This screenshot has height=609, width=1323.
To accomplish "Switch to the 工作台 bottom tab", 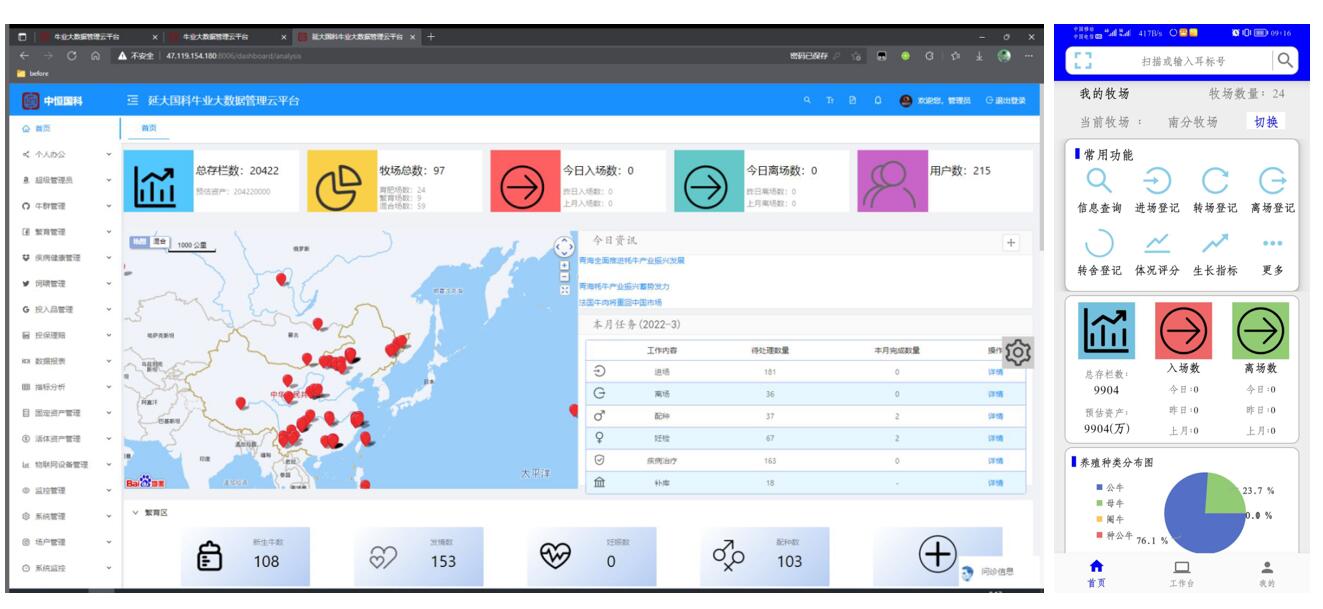I will (x=1181, y=574).
